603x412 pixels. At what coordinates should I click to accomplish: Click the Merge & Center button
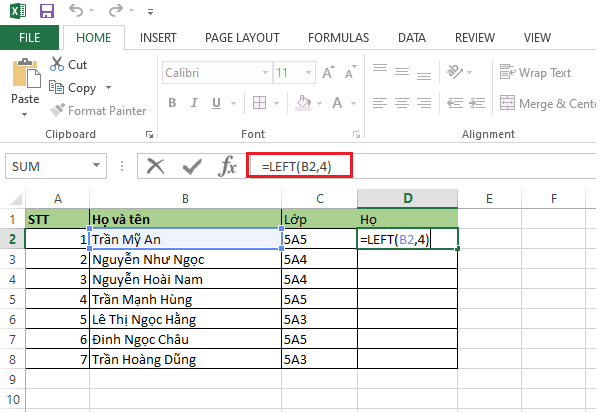548,103
